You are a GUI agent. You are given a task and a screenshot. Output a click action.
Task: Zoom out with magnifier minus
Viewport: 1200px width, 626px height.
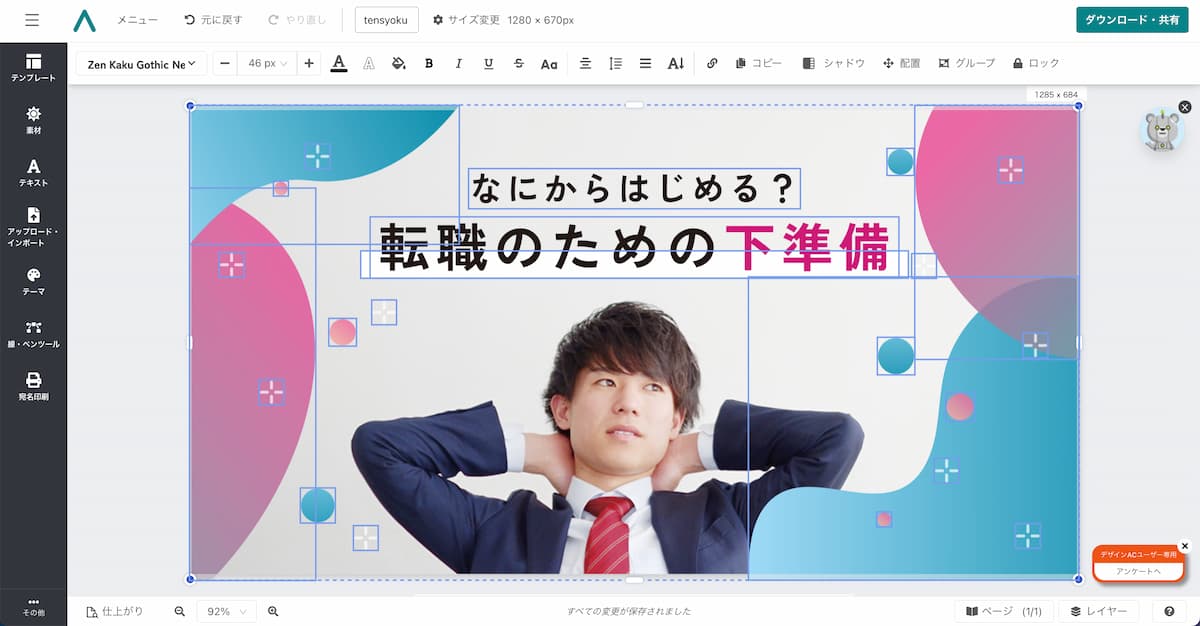point(180,611)
